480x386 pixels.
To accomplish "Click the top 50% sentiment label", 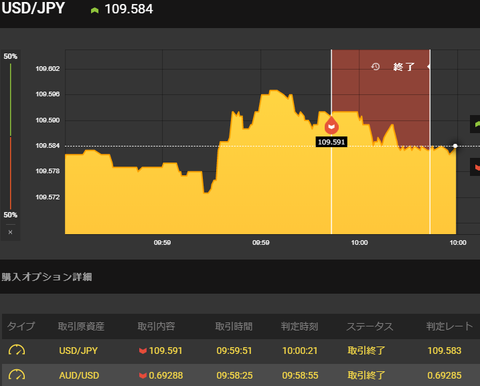I will point(10,56).
